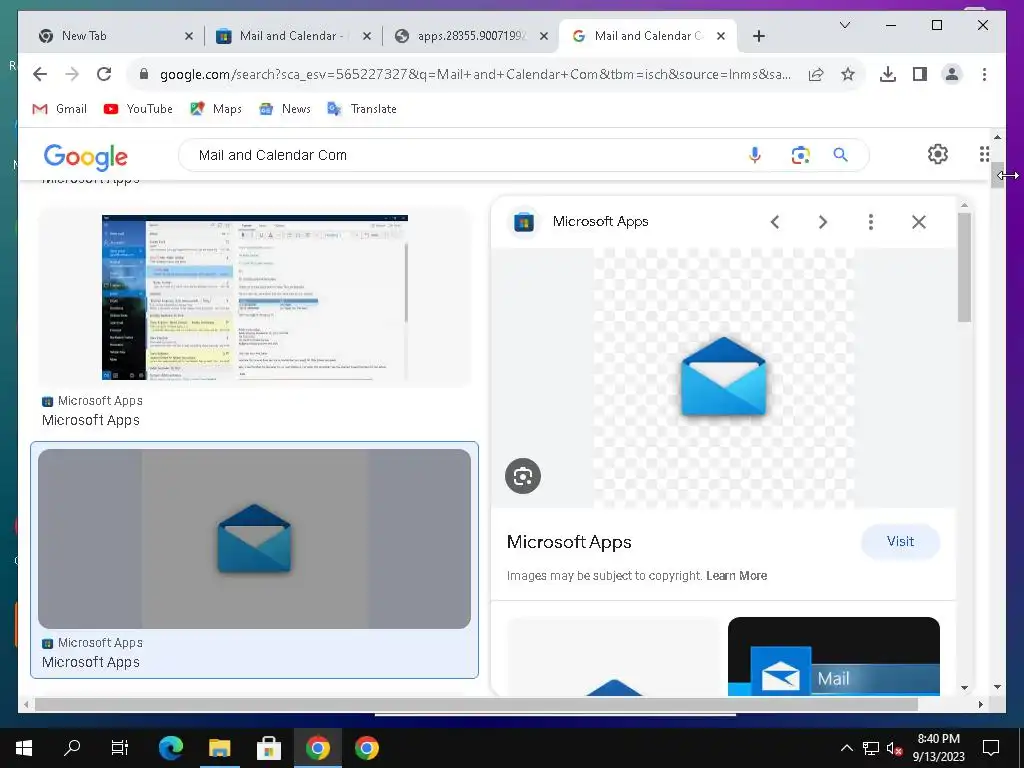1024x768 pixels.
Task: Share this page via address bar icon
Action: (x=816, y=74)
